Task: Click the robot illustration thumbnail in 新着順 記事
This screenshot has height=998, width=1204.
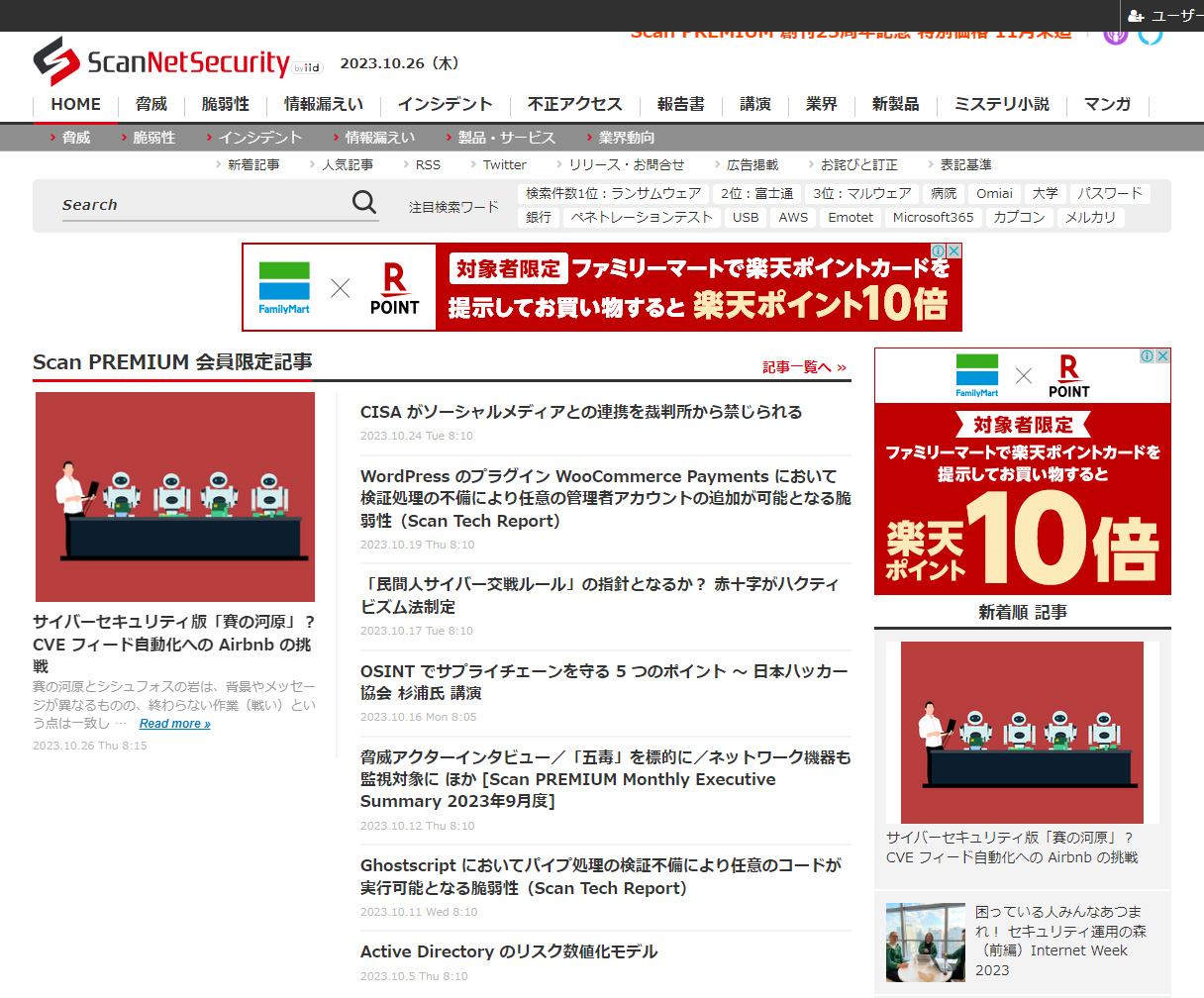Action: (x=1022, y=732)
